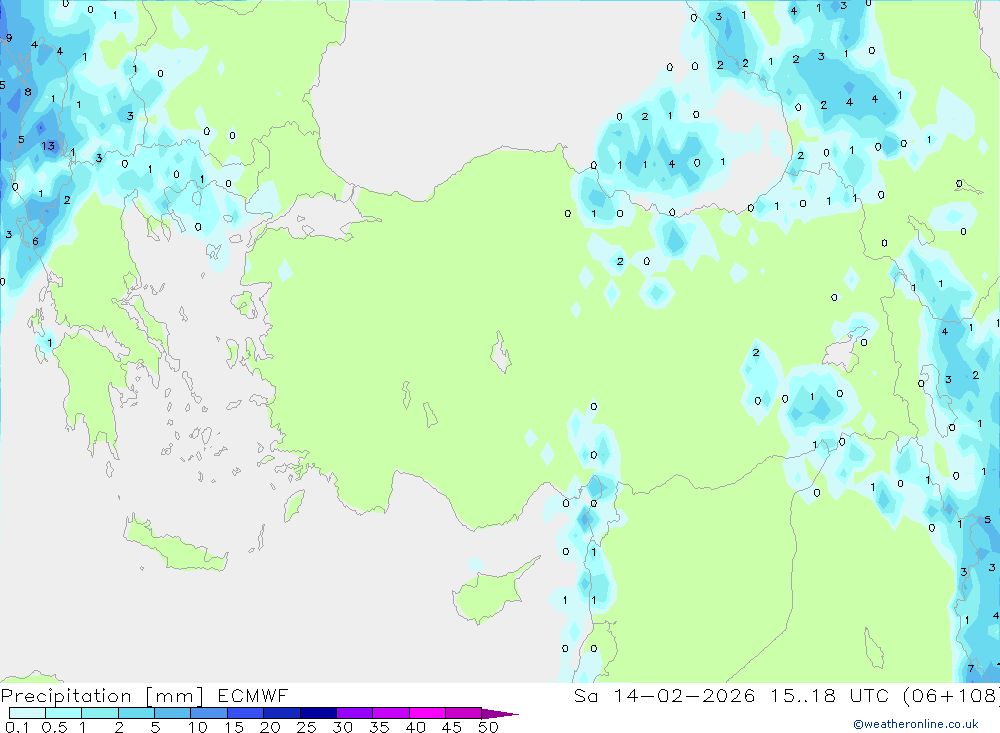
Task: Select the legend swatch between 2 and 5
Action: [136, 713]
